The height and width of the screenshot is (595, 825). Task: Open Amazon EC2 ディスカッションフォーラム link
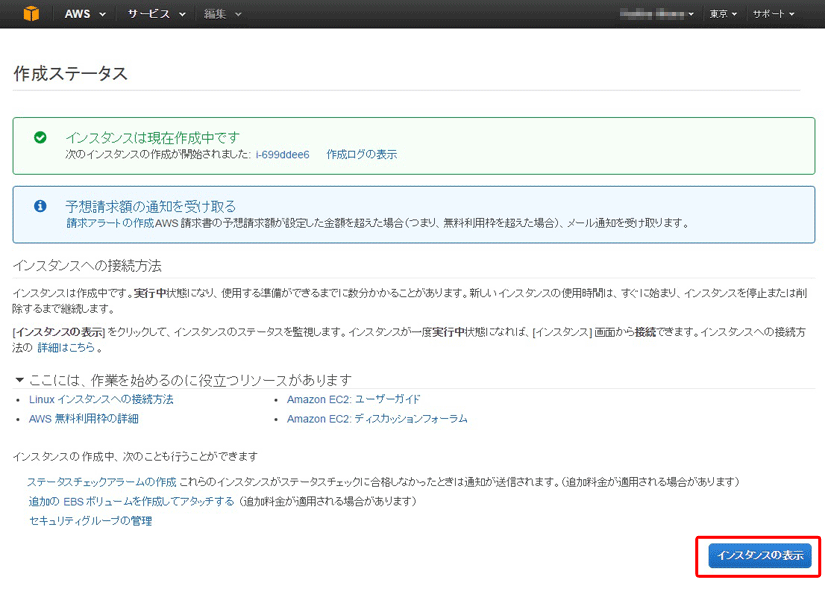376,419
